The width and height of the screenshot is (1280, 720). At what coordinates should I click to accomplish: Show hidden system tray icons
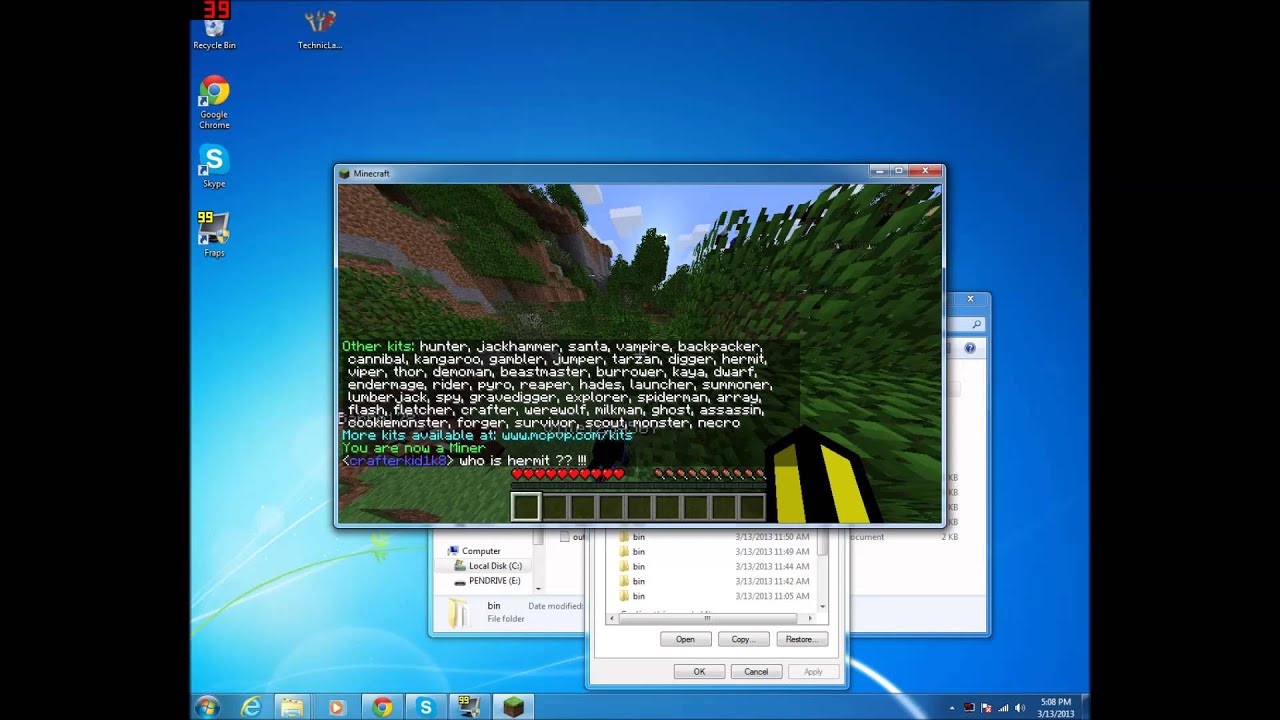click(x=952, y=708)
